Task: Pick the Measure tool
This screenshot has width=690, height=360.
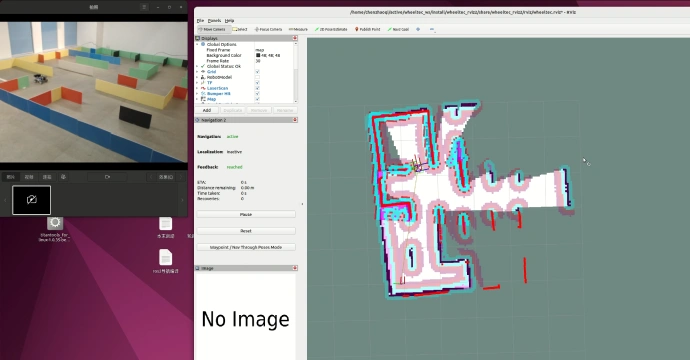Action: tap(298, 29)
